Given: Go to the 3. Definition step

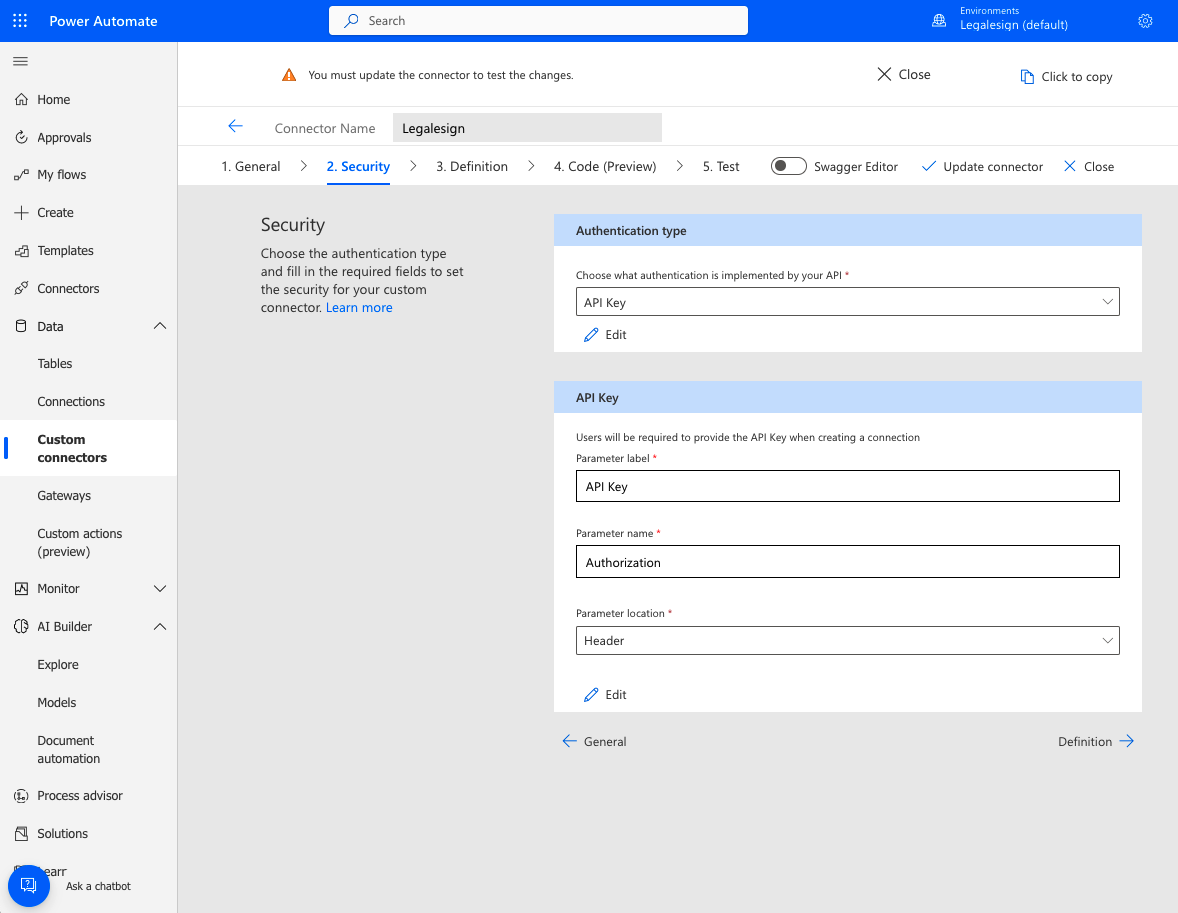Looking at the screenshot, I should pyautogui.click(x=472, y=166).
